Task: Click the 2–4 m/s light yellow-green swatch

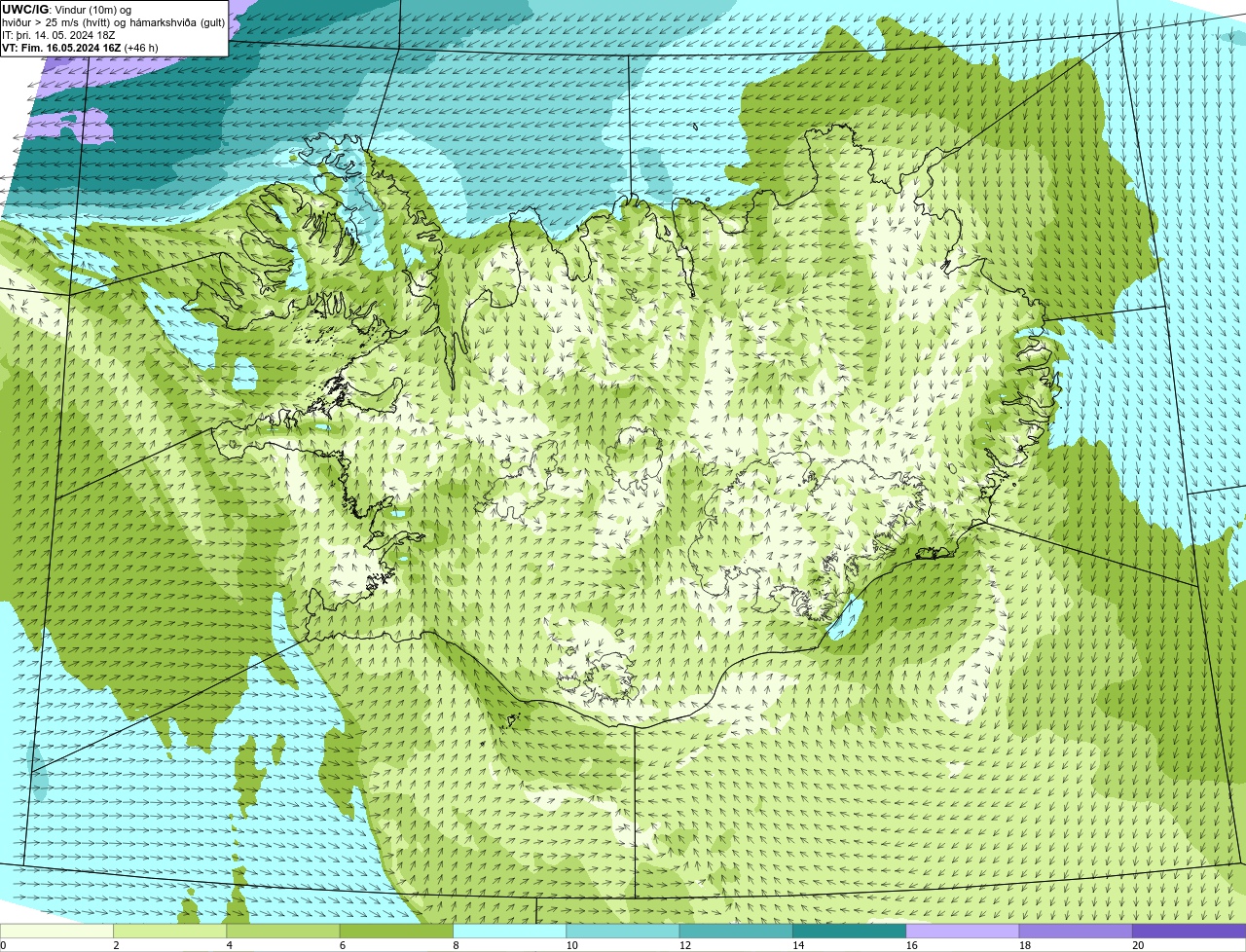Action: coord(170,931)
